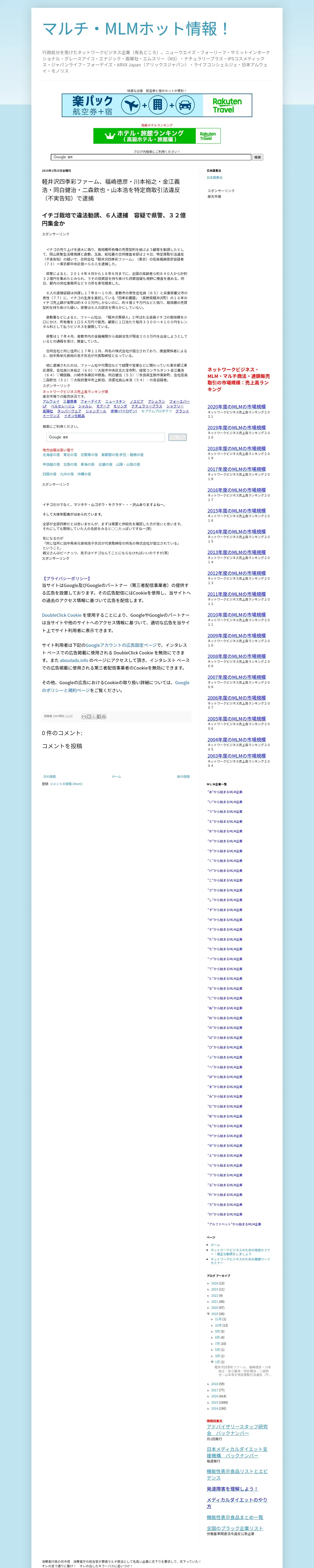Open the 東北の宿 link

70,455
